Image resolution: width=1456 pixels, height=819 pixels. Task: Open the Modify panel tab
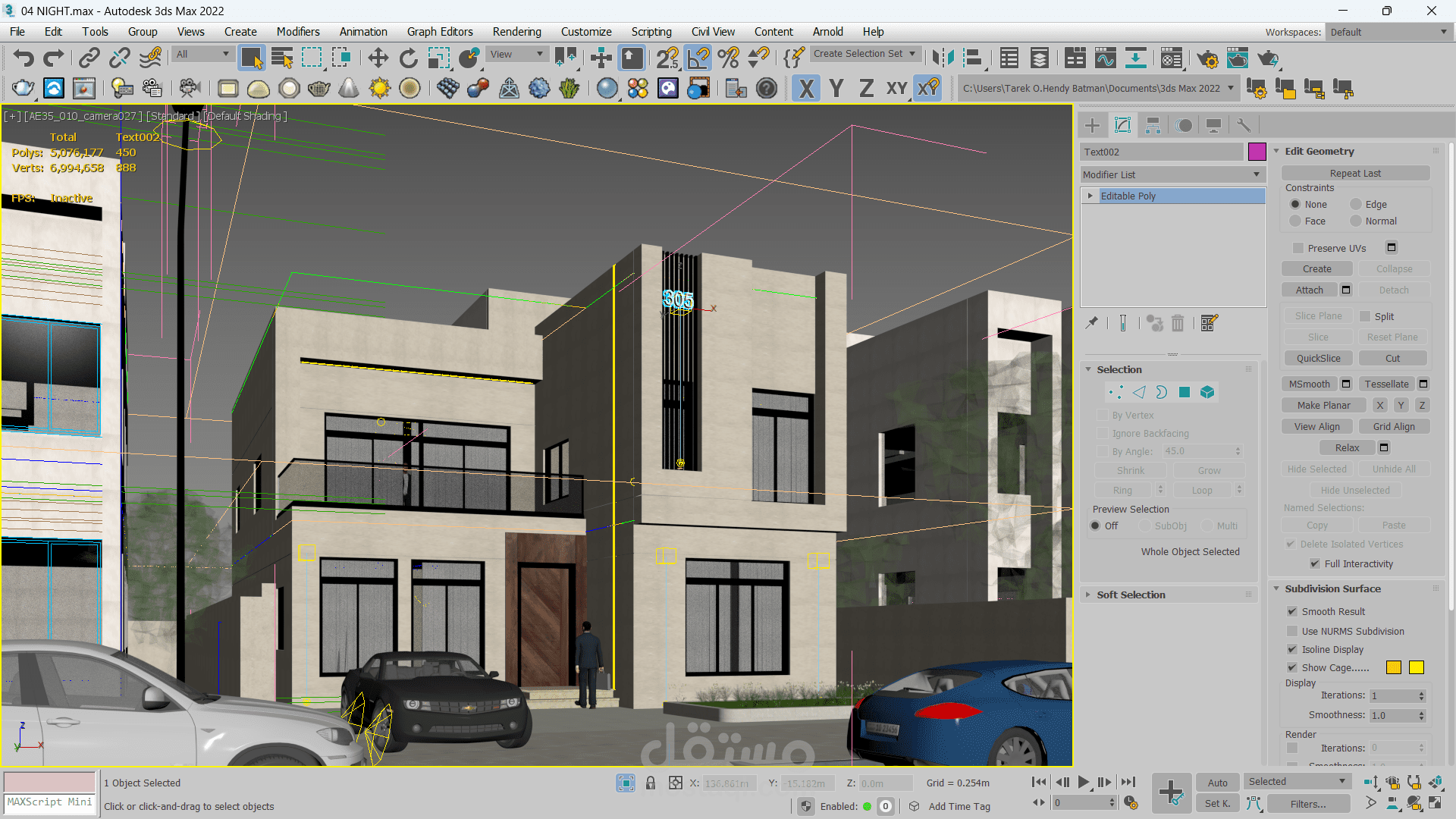click(x=1122, y=125)
